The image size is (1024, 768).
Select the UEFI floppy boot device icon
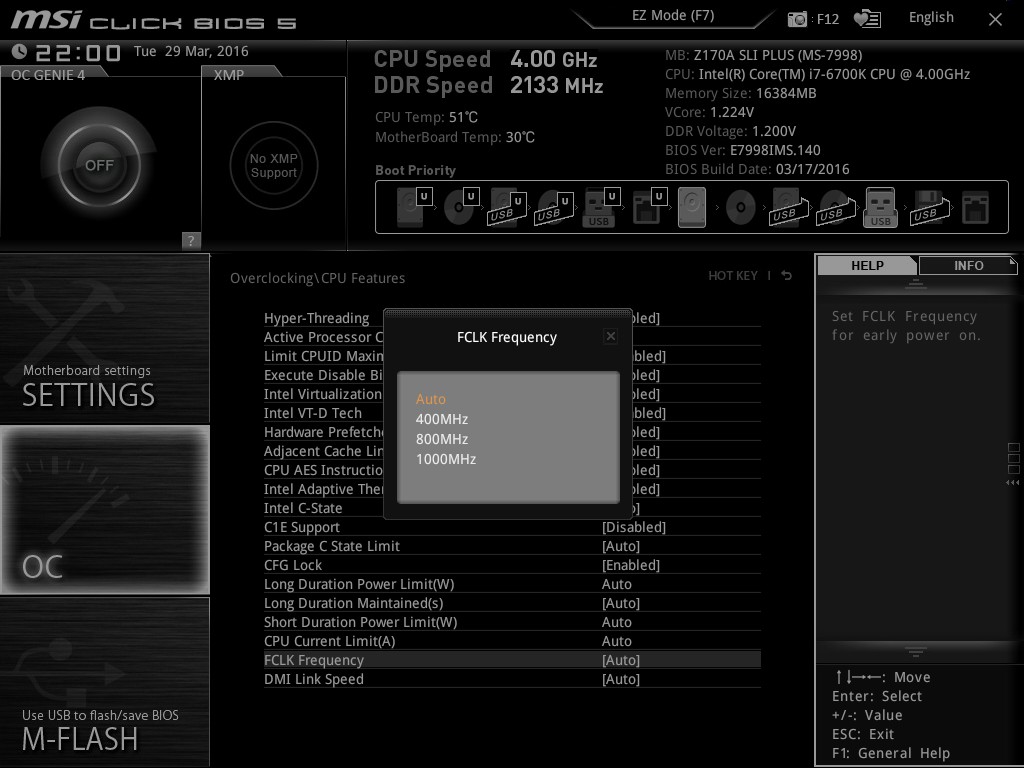(x=648, y=207)
